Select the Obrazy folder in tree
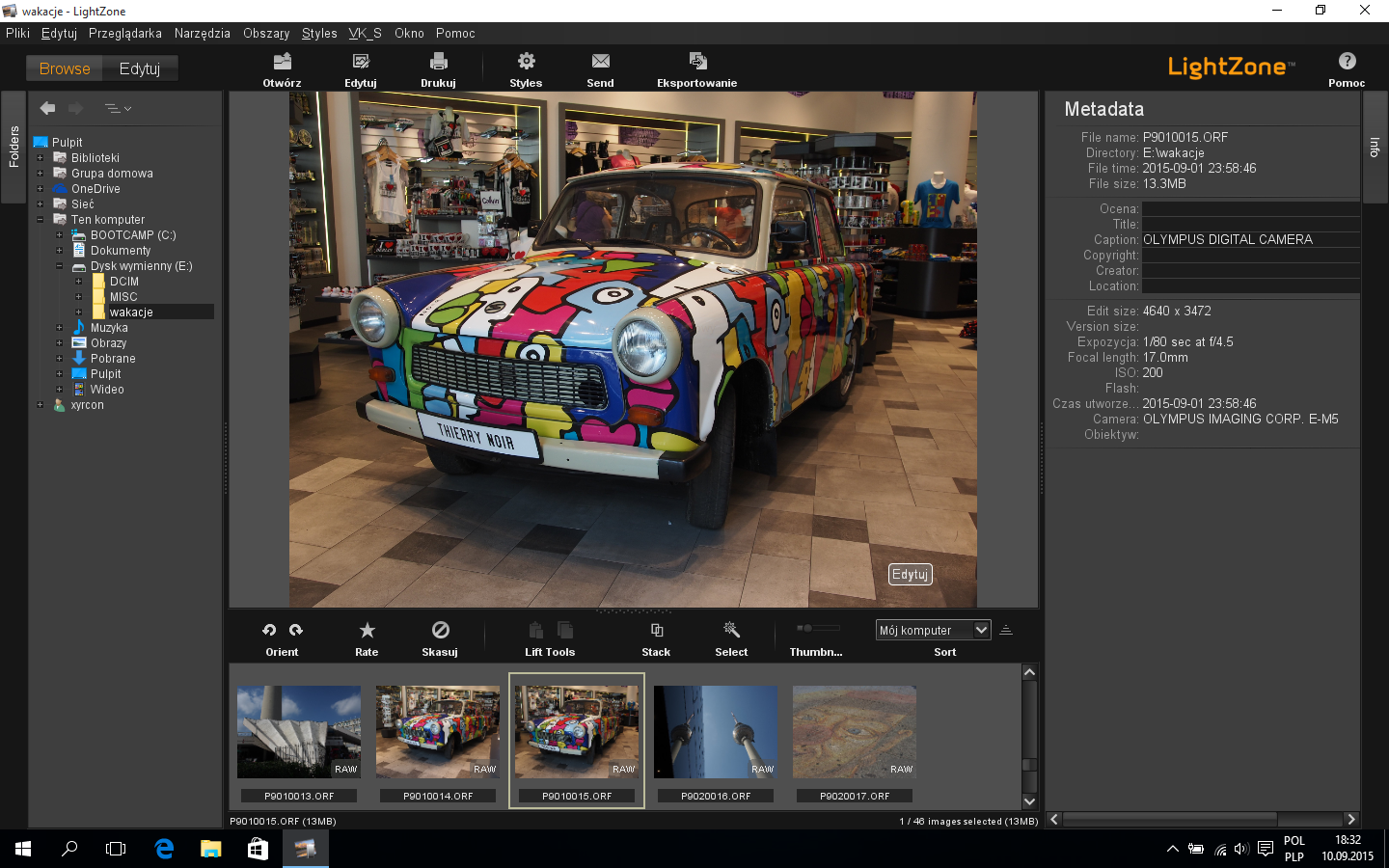The height and width of the screenshot is (868, 1389). (108, 343)
